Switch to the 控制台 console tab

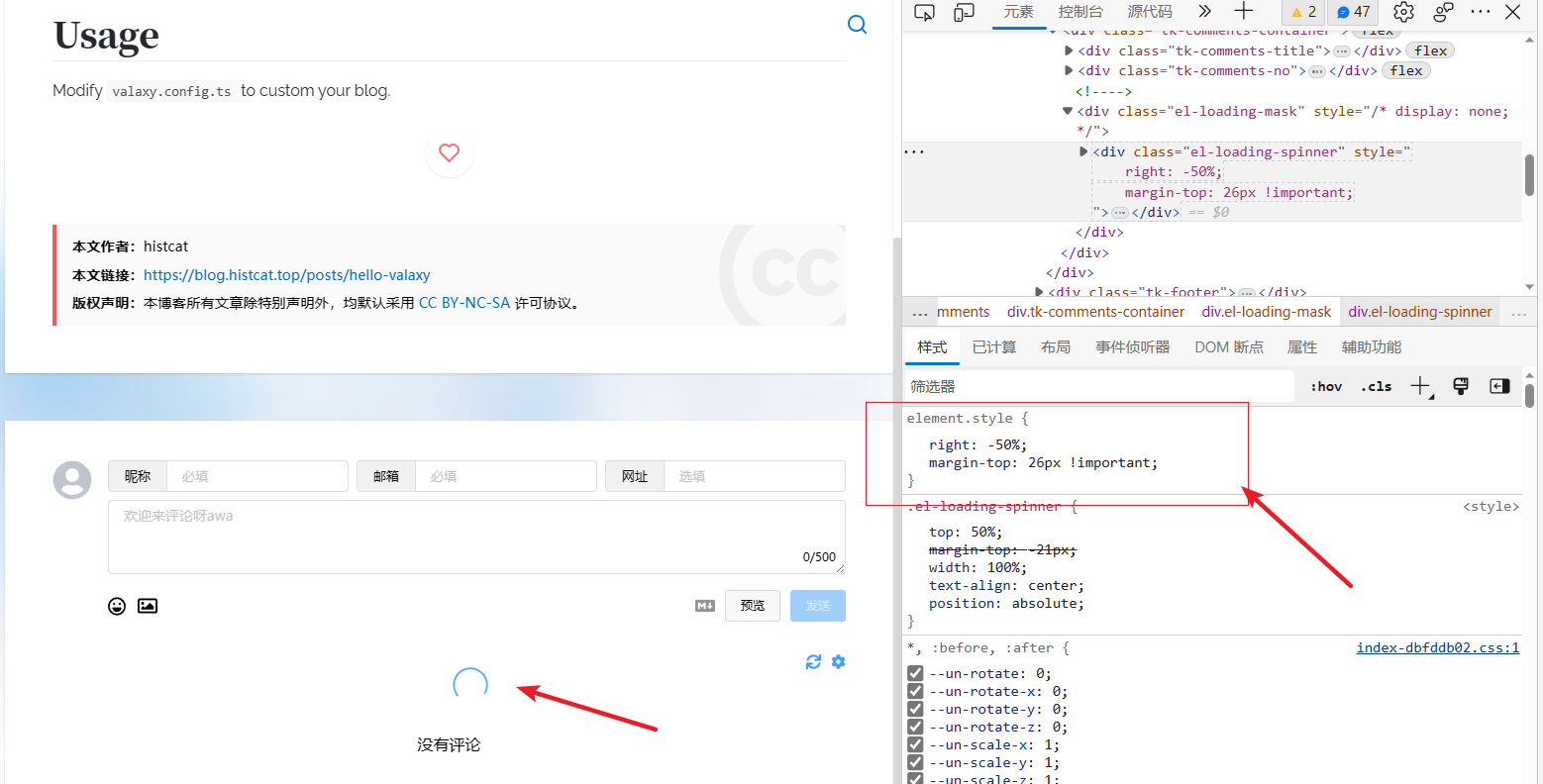pos(1080,12)
